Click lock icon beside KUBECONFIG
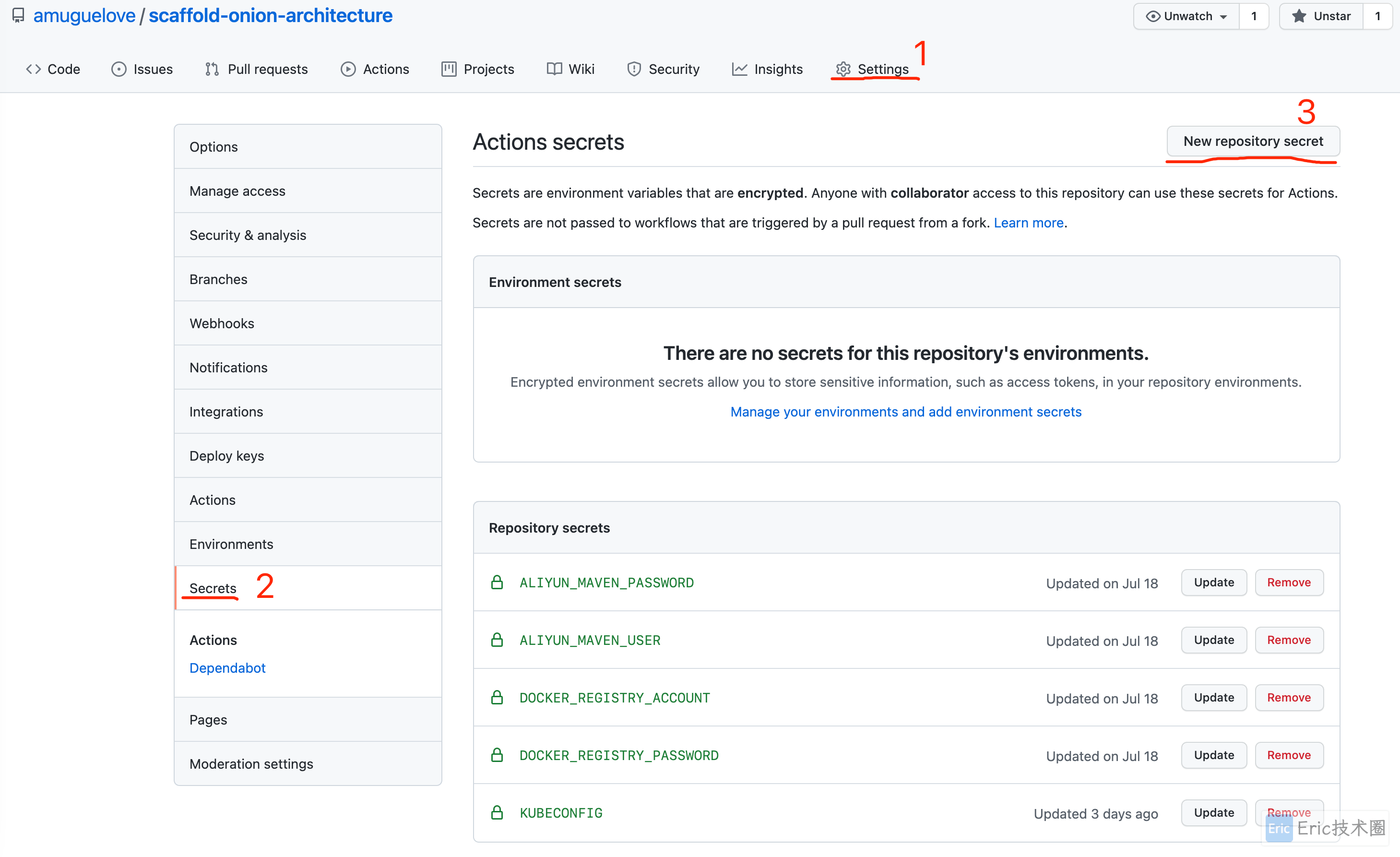This screenshot has height=857, width=1400. click(x=497, y=813)
